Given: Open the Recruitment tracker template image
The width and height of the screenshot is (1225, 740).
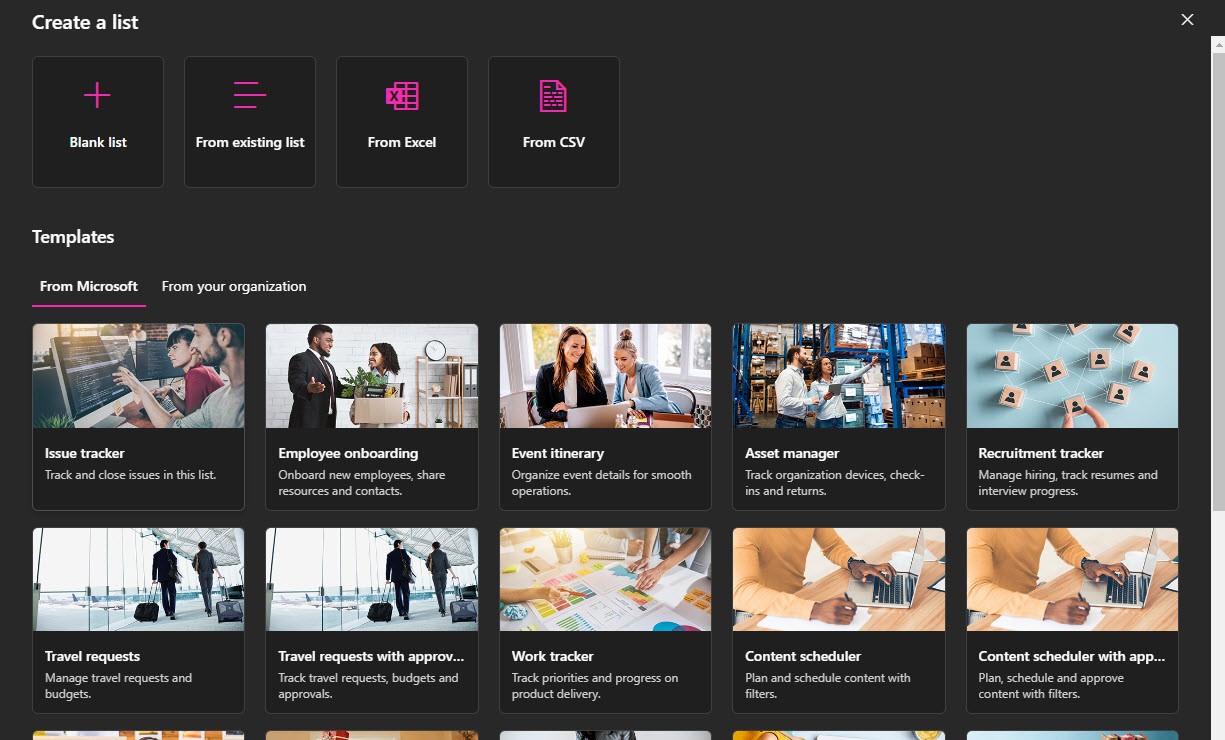Looking at the screenshot, I should [x=1072, y=376].
